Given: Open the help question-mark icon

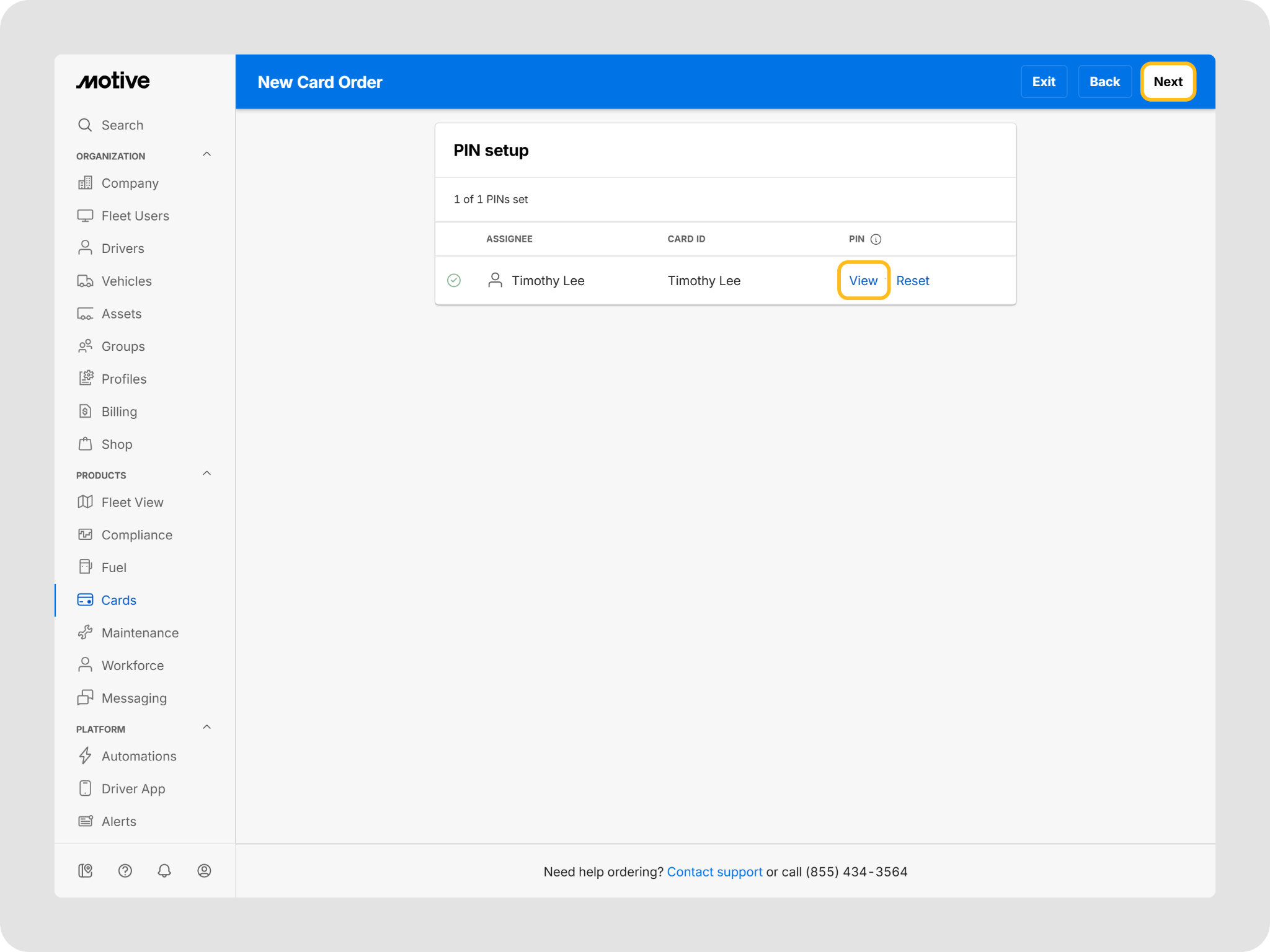Looking at the screenshot, I should [125, 871].
